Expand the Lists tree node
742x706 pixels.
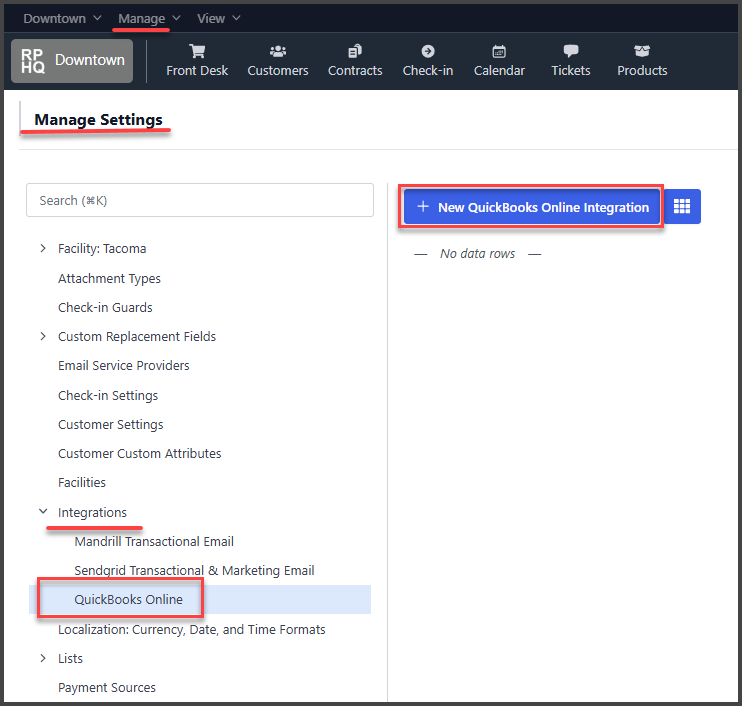(x=42, y=658)
